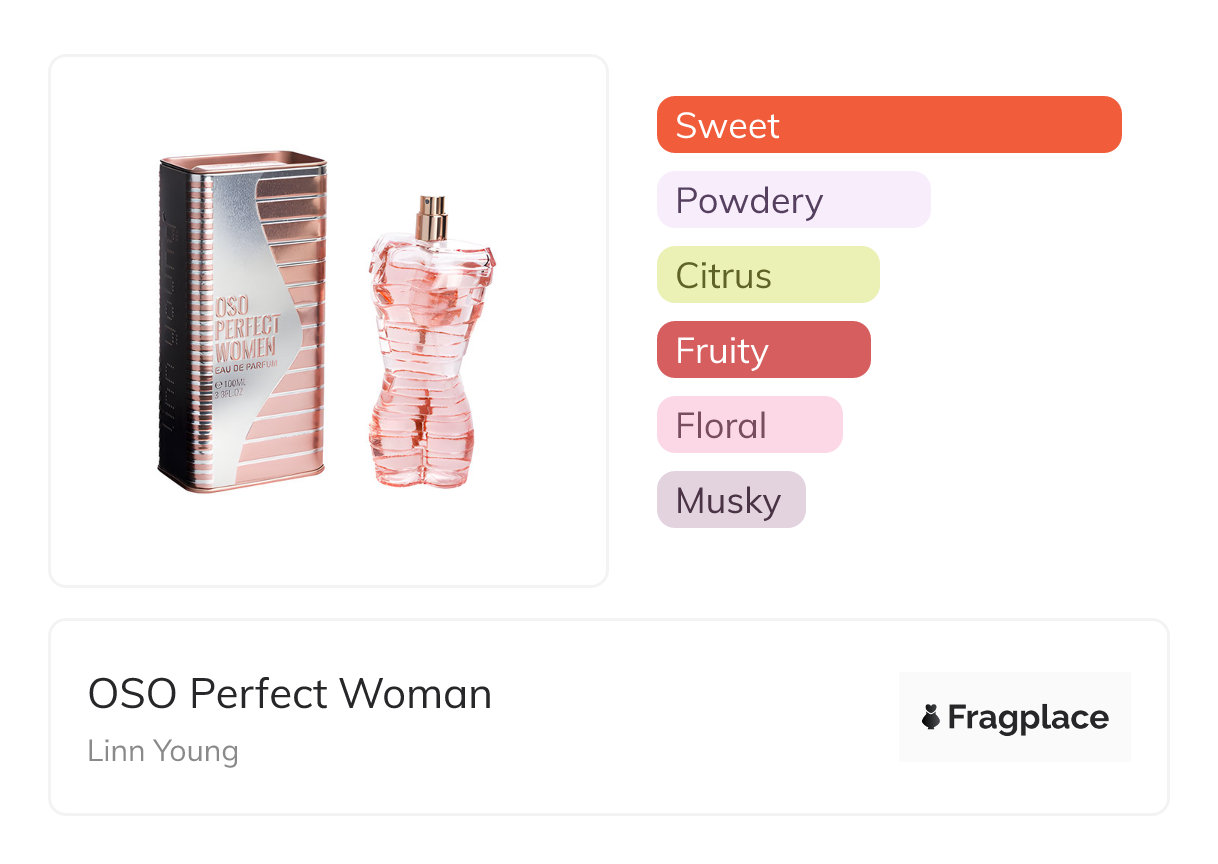1218x864 pixels.
Task: Select the Powdery accord bar
Action: 793,200
